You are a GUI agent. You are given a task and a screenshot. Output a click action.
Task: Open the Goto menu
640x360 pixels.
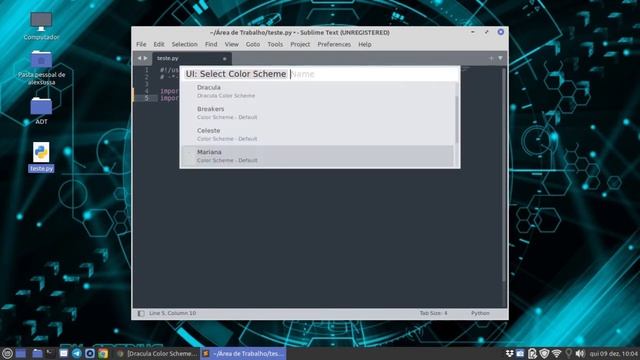(x=253, y=44)
